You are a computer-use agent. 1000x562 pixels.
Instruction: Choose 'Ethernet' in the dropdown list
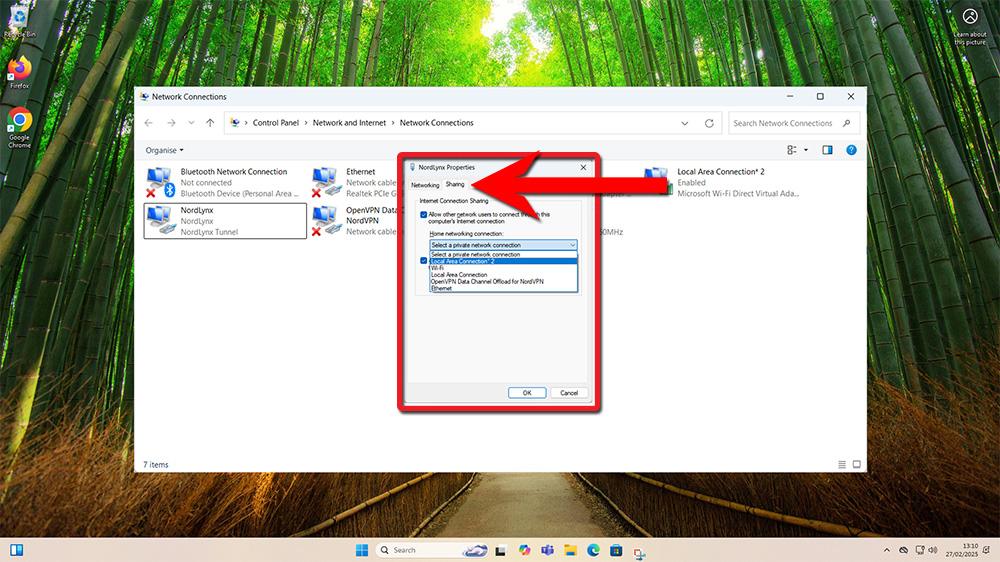coord(503,288)
